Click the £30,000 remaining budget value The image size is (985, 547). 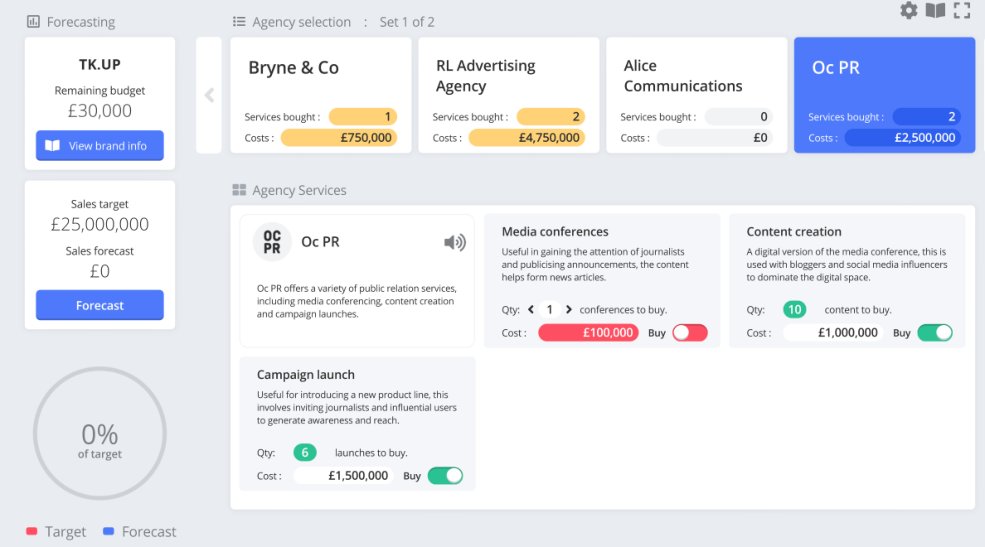[x=100, y=111]
